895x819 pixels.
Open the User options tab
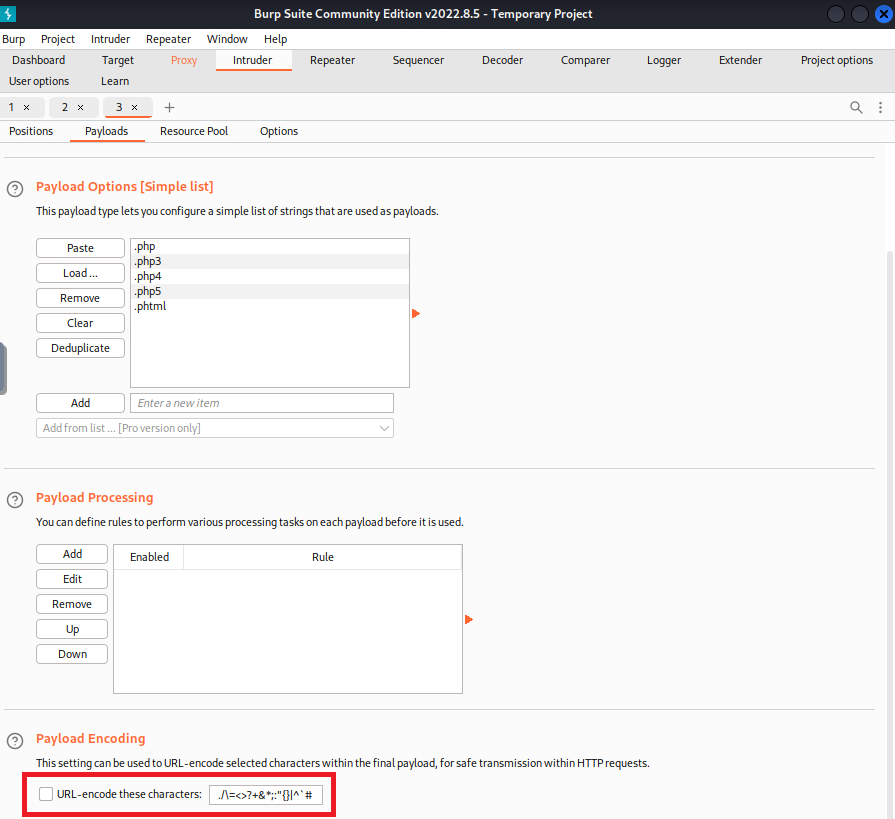(39, 81)
